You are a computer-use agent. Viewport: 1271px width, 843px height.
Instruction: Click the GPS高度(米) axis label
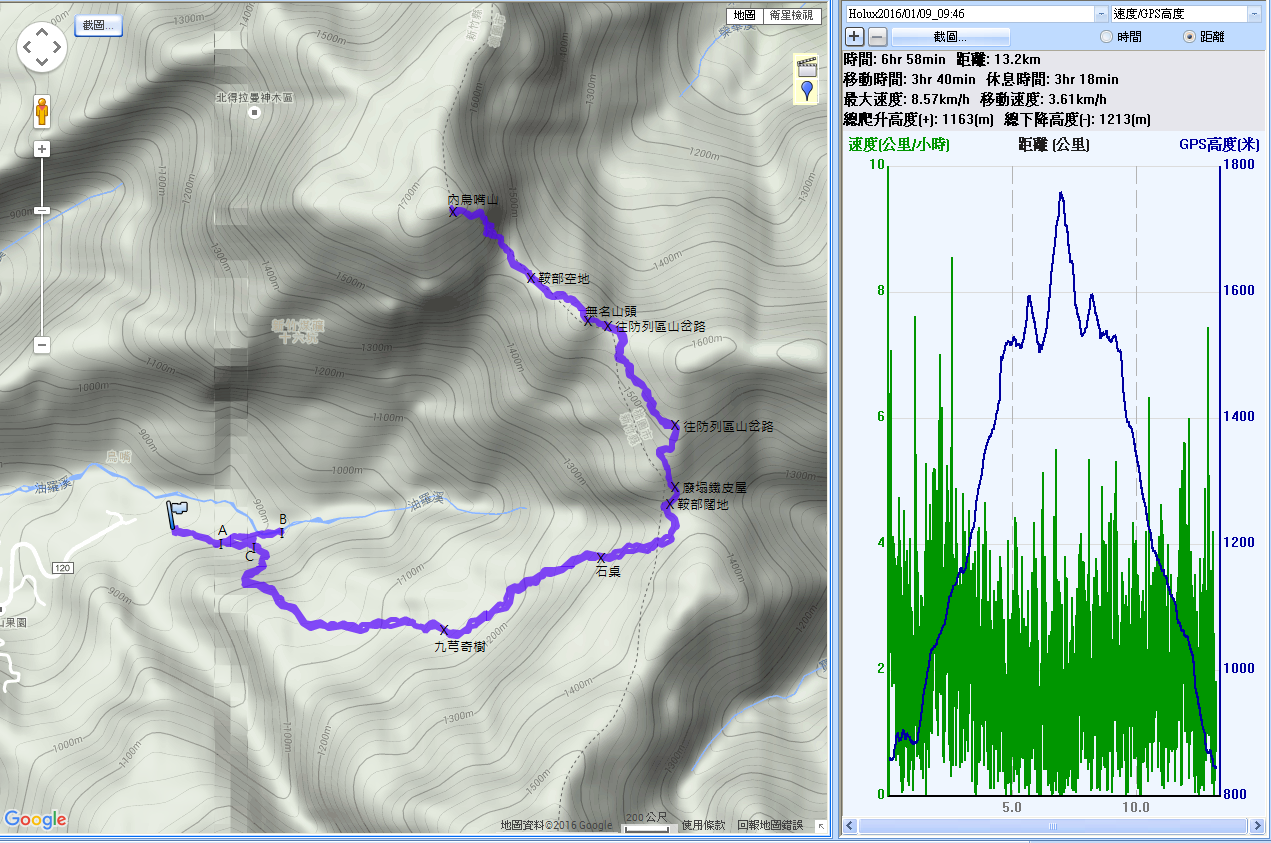pyautogui.click(x=1218, y=145)
